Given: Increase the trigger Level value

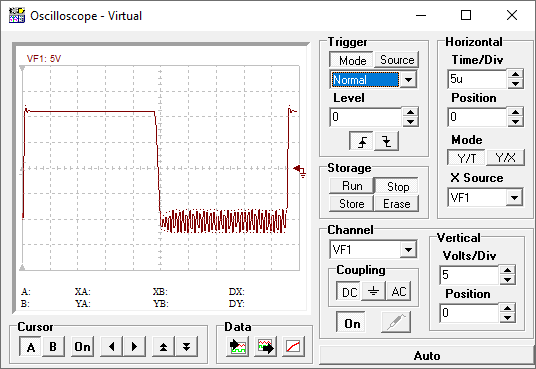Looking at the screenshot, I should 410,112.
